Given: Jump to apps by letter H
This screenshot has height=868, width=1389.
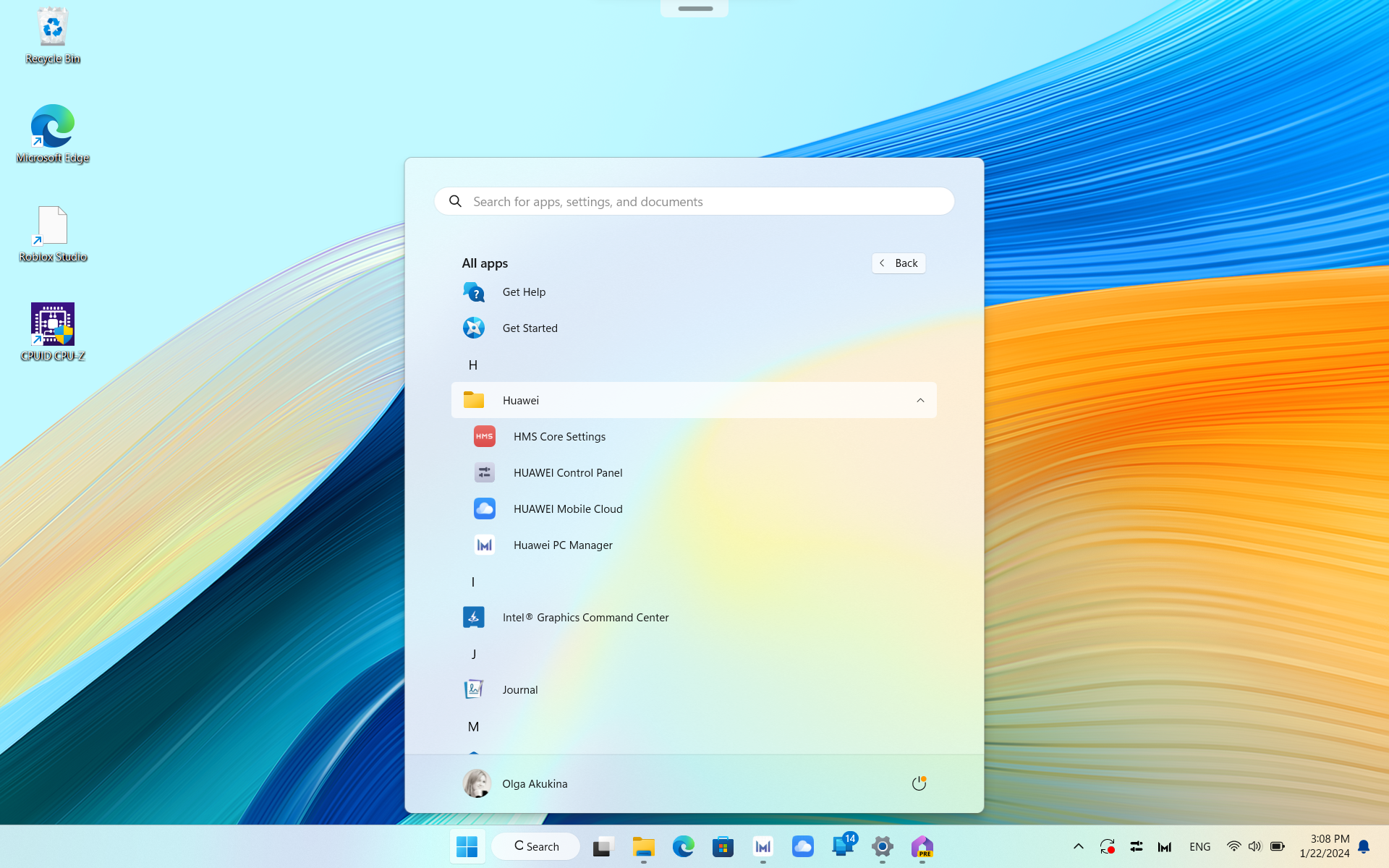Looking at the screenshot, I should (473, 365).
